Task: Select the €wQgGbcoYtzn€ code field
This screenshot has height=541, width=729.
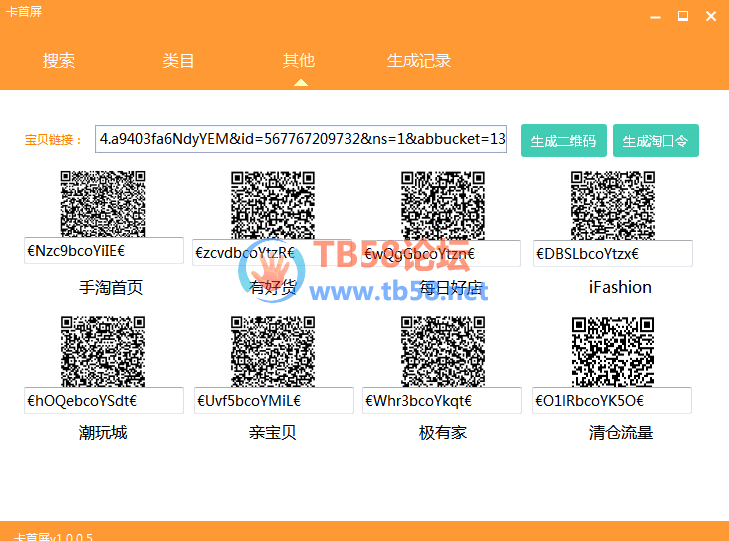Action: point(441,254)
